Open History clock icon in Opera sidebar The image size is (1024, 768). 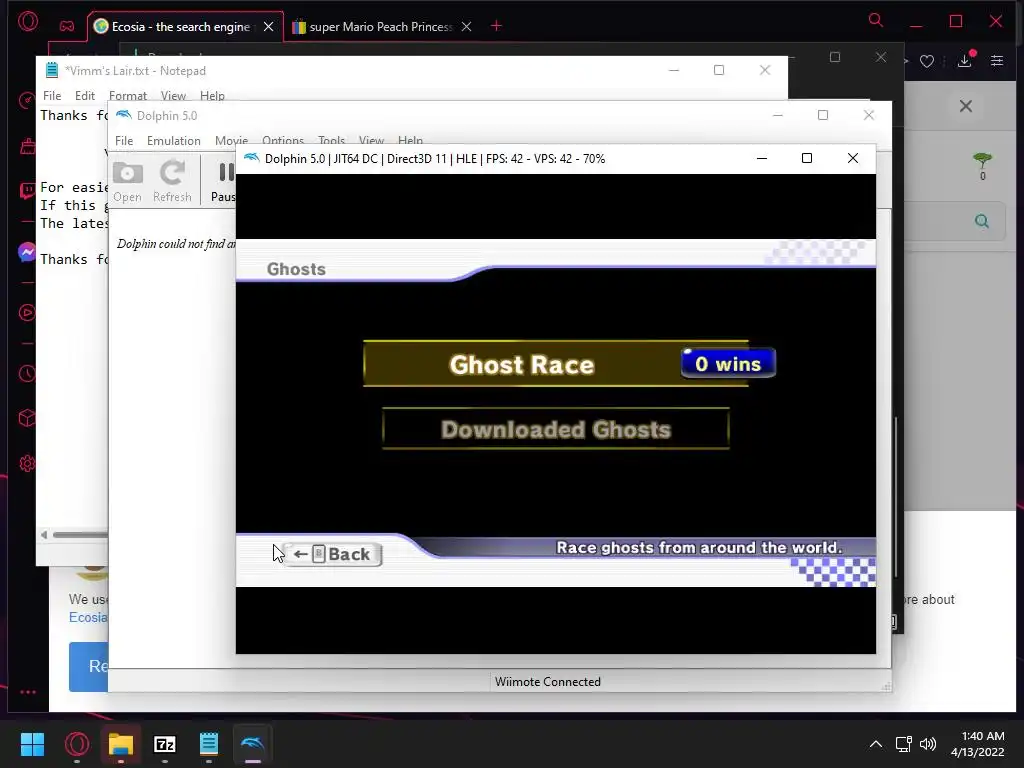pos(27,374)
